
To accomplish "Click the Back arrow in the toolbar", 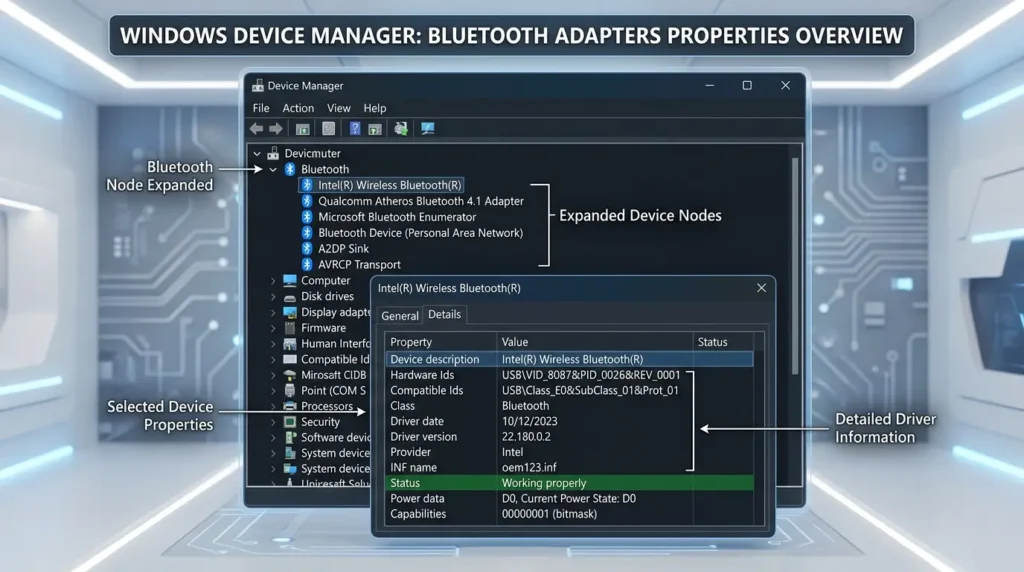I will (257, 129).
